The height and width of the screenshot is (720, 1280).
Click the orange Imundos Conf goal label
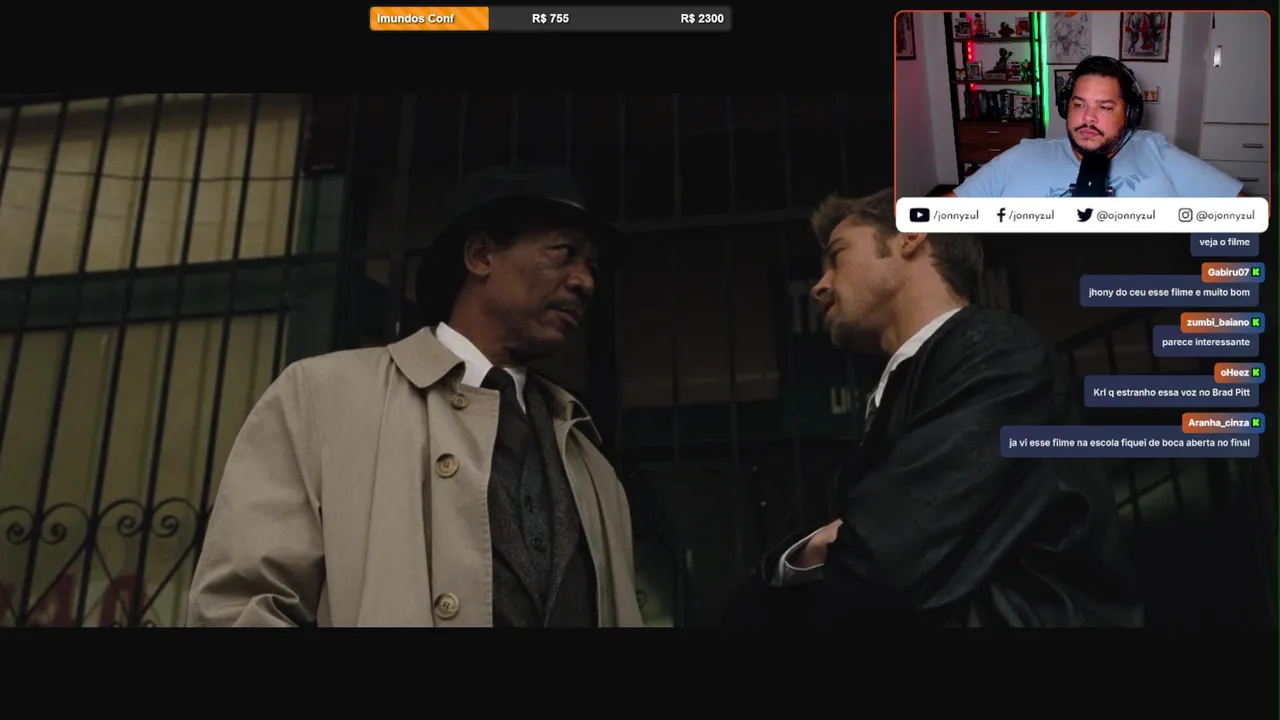tap(429, 18)
